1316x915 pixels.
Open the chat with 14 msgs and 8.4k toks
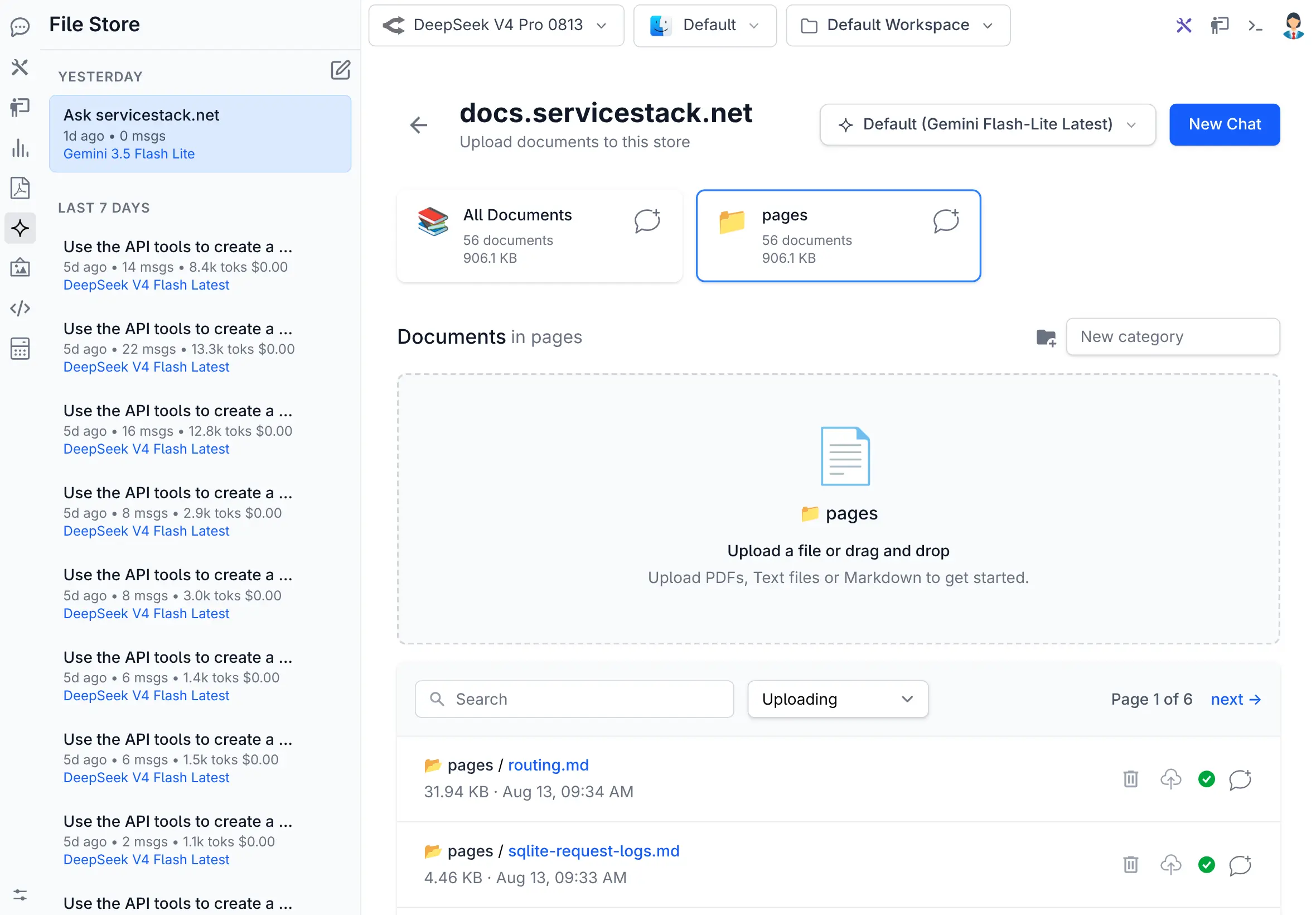200,266
